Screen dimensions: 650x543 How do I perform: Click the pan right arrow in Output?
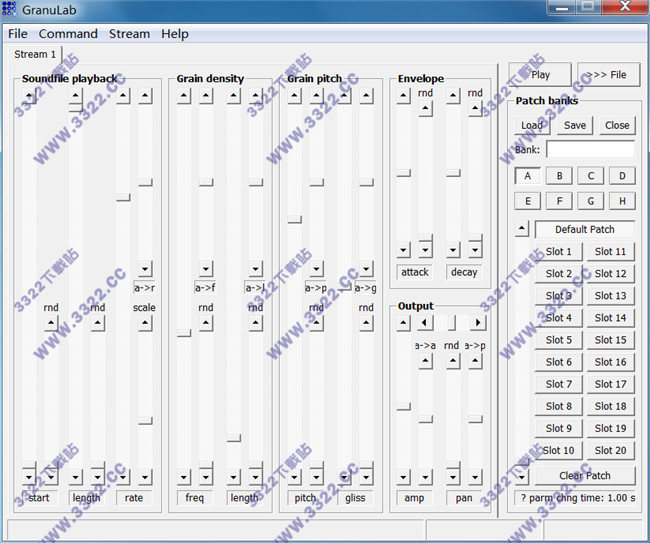(x=478, y=322)
